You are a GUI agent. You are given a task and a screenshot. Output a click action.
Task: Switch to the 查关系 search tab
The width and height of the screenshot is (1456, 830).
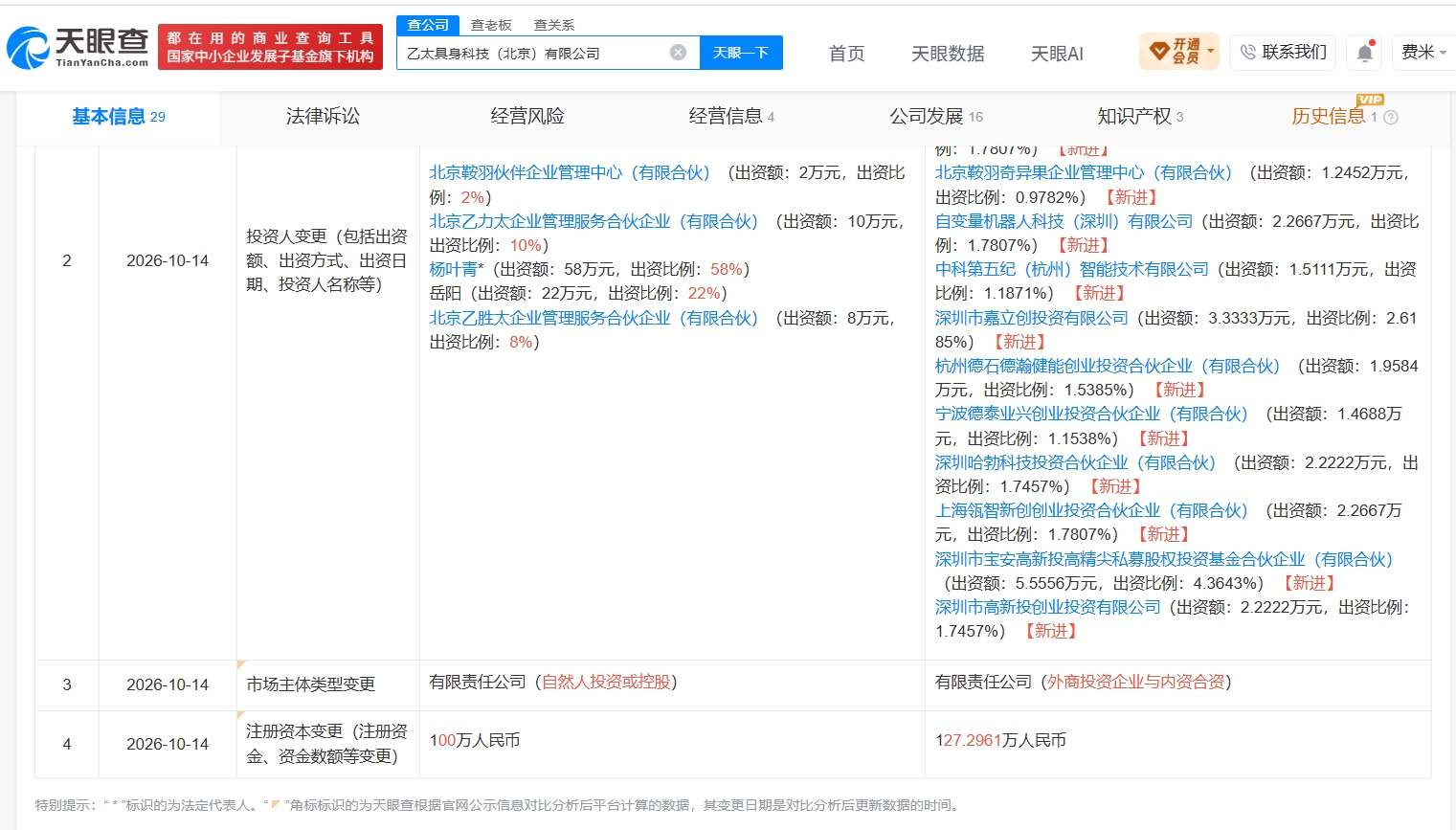click(554, 25)
